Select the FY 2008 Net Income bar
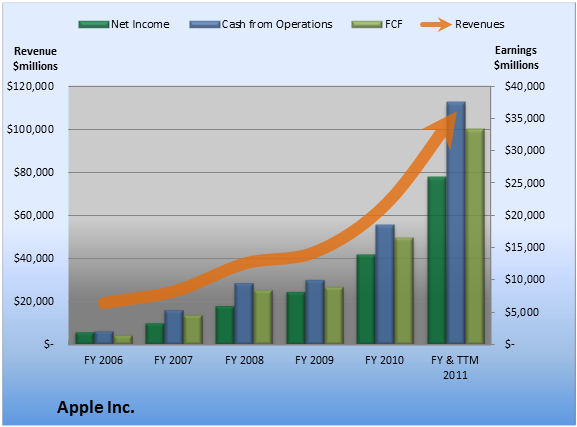 point(224,325)
